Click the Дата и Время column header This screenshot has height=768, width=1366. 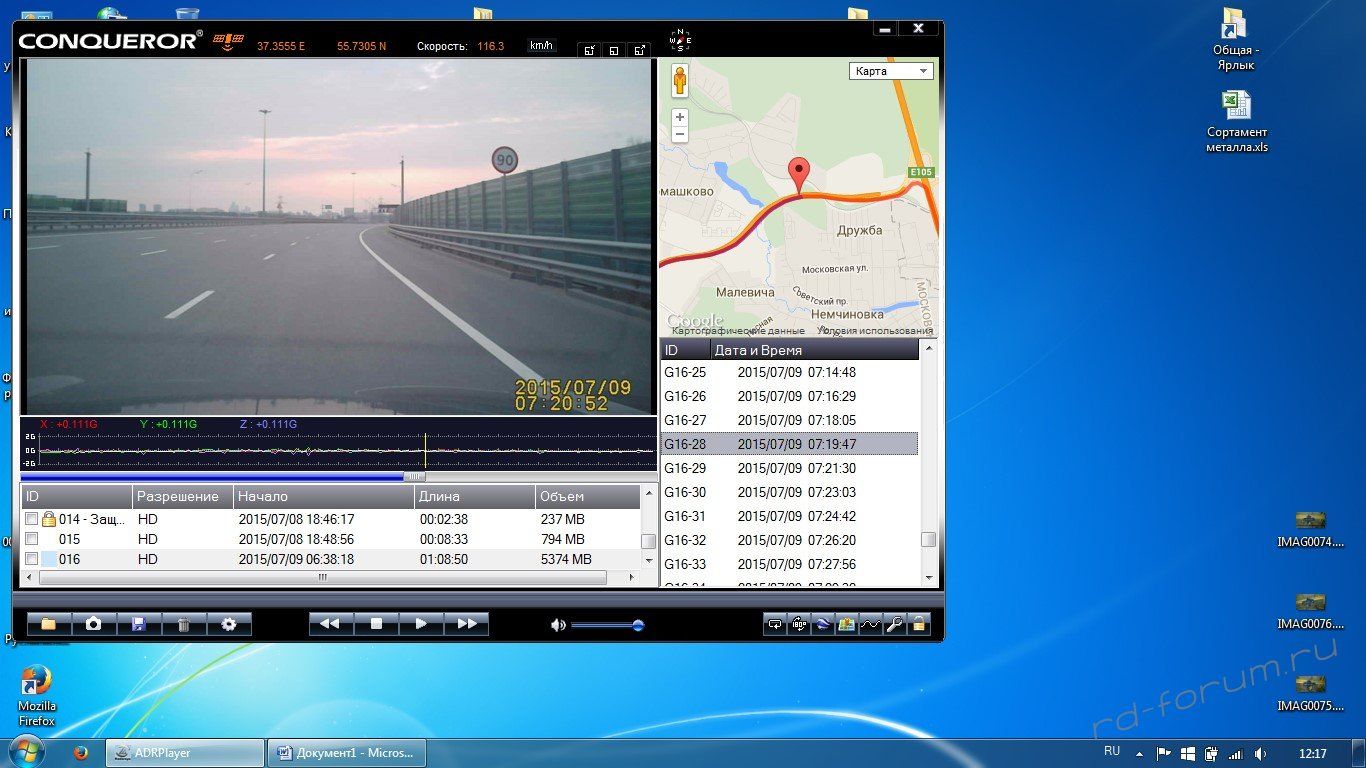tap(814, 350)
